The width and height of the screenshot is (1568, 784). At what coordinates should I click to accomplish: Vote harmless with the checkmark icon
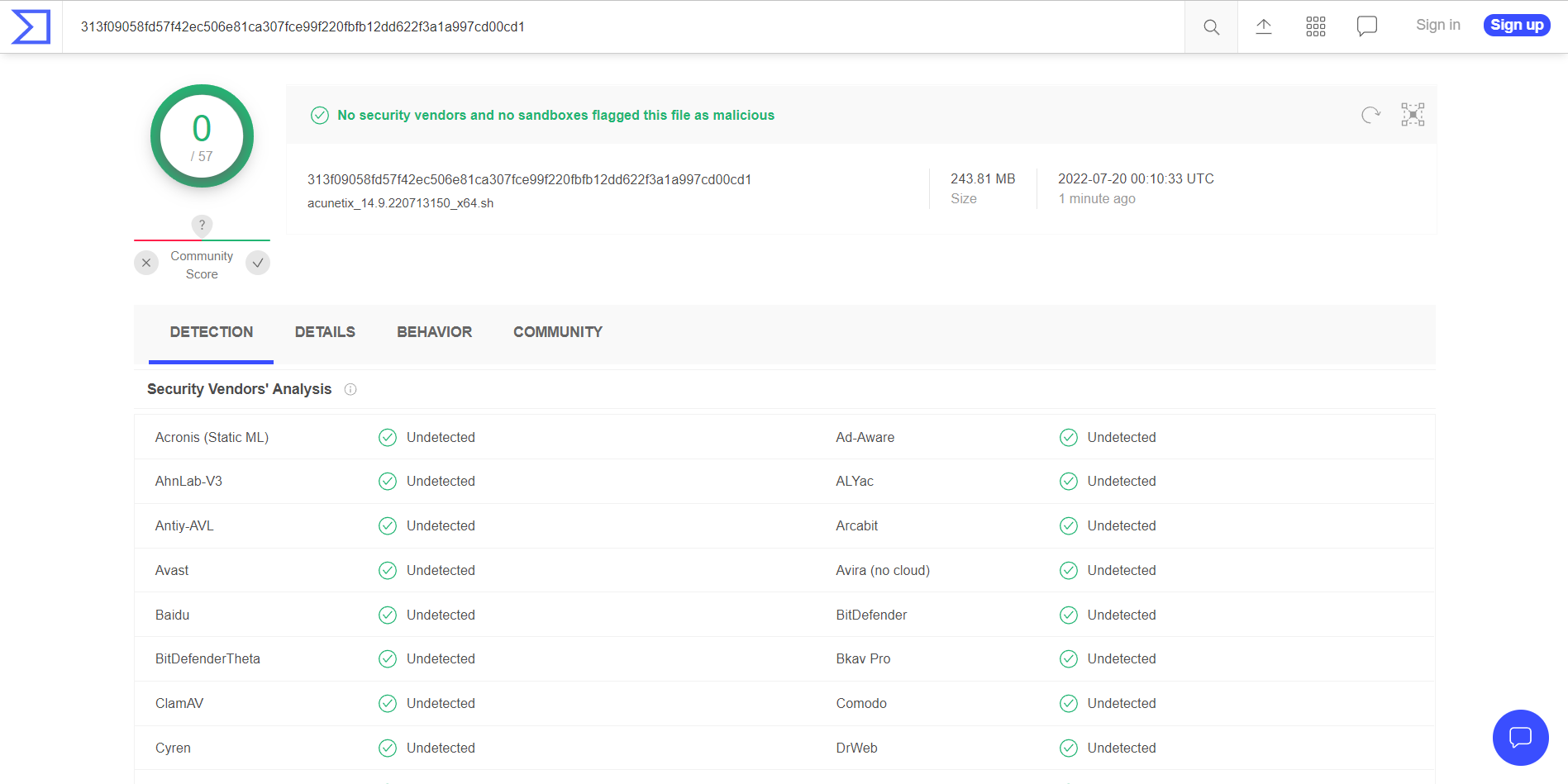pyautogui.click(x=258, y=263)
